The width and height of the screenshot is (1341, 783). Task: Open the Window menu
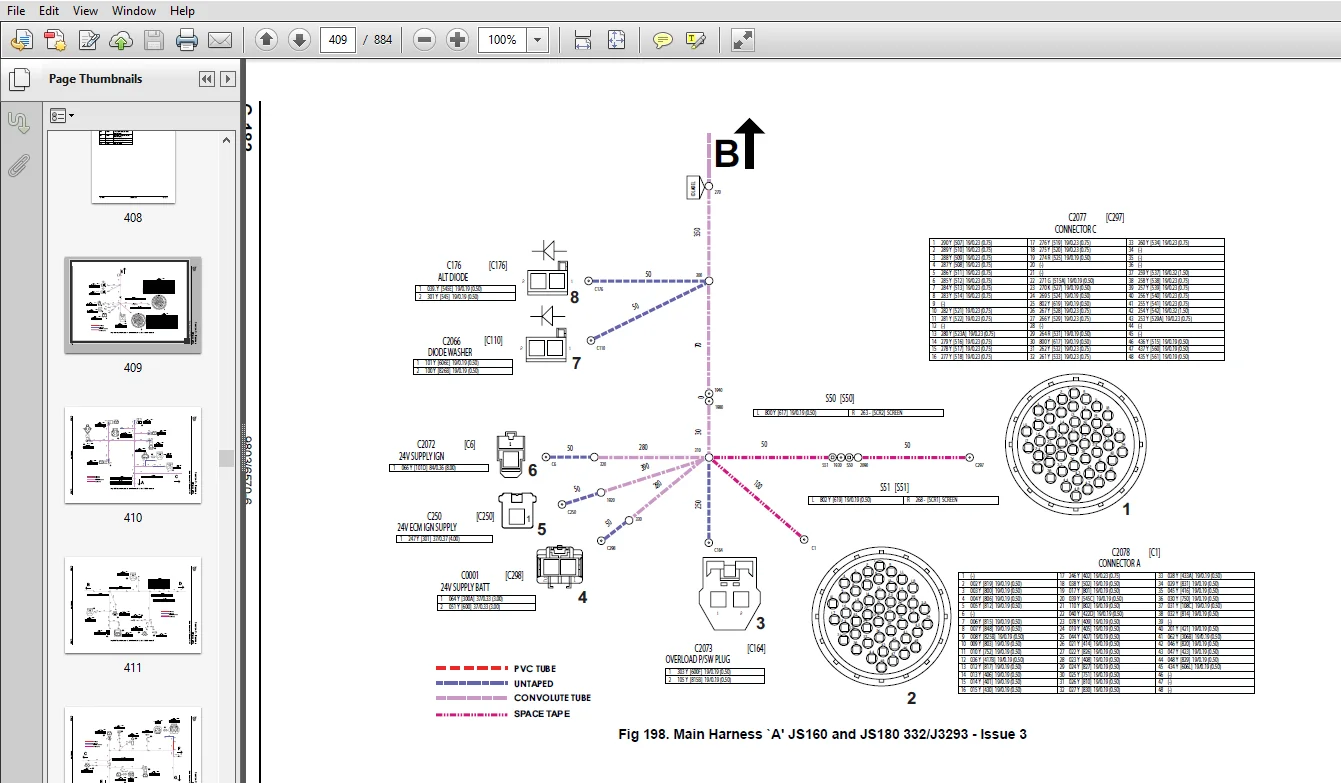[x=134, y=11]
